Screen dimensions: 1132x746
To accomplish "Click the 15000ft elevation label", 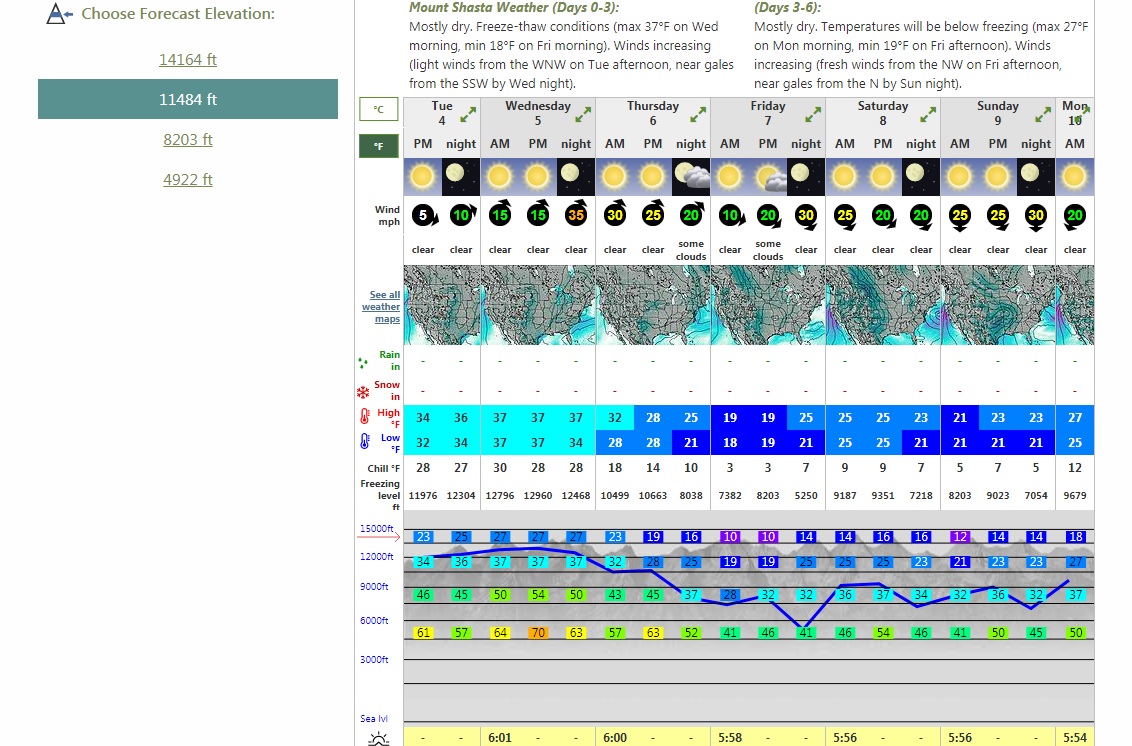I will click(375, 529).
